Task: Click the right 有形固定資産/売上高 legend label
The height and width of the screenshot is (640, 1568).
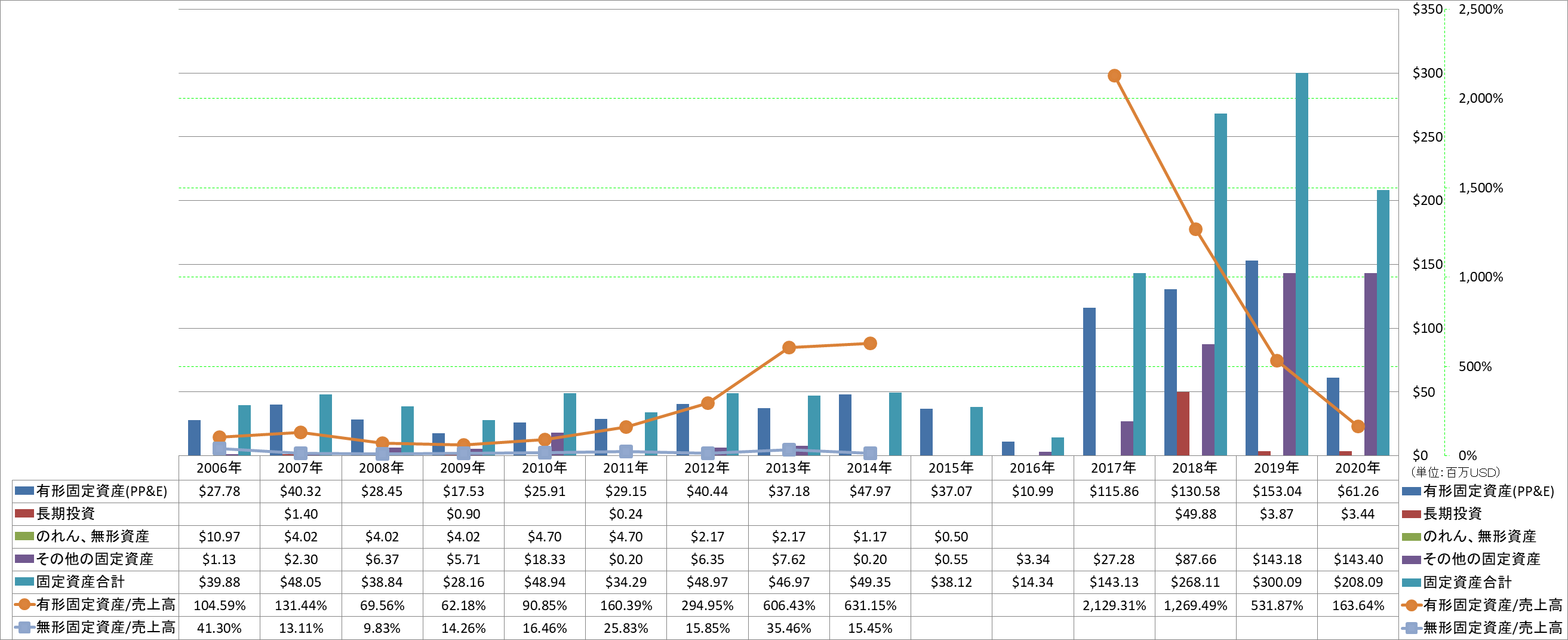Action: pos(1493,605)
